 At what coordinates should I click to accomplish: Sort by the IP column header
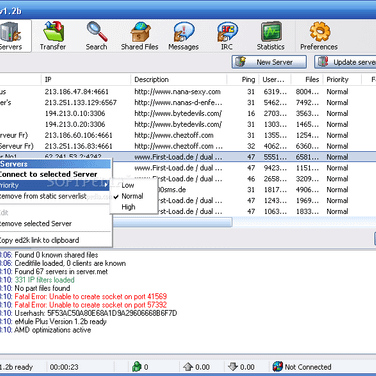point(86,79)
